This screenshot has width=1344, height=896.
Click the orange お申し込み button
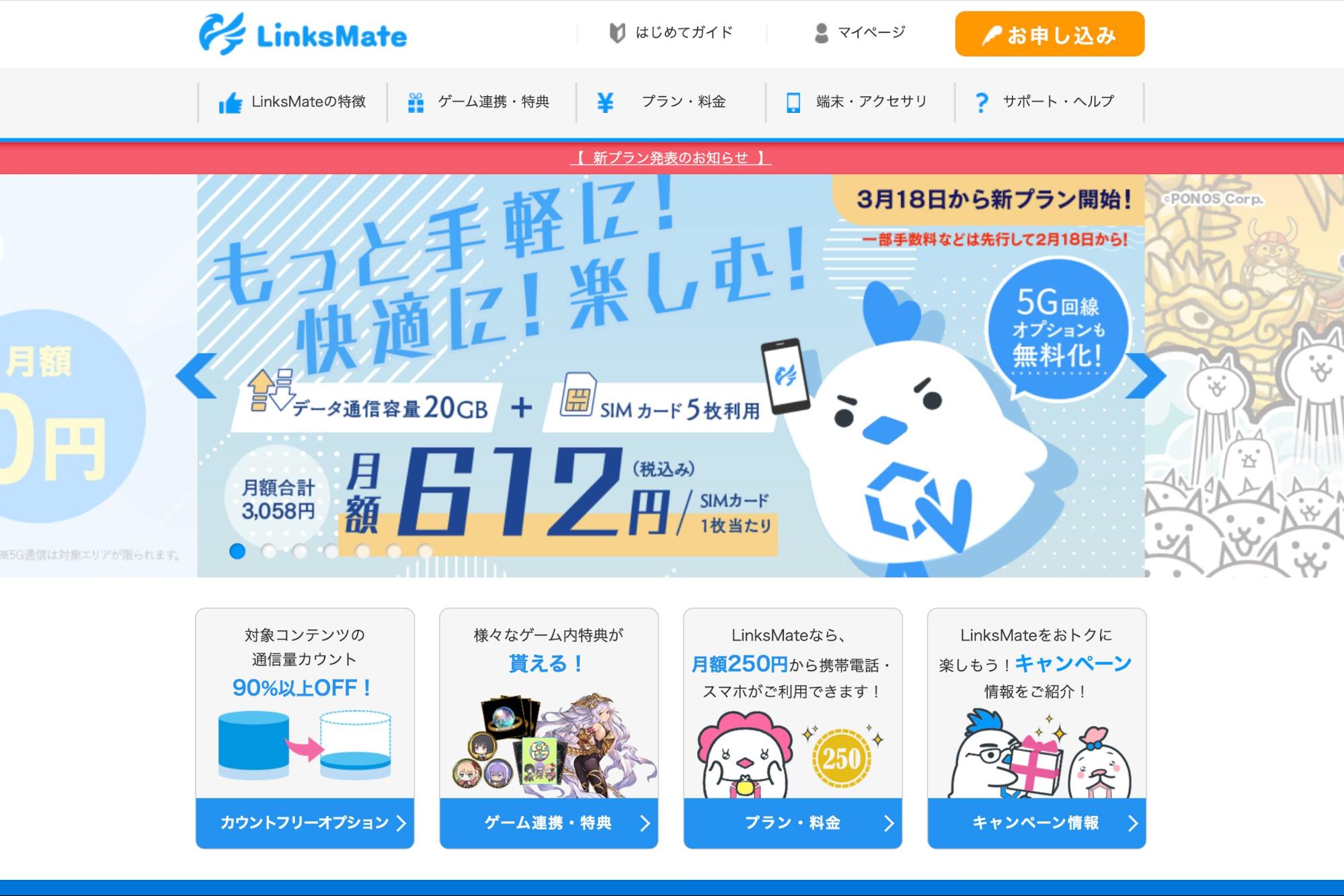click(x=1050, y=34)
